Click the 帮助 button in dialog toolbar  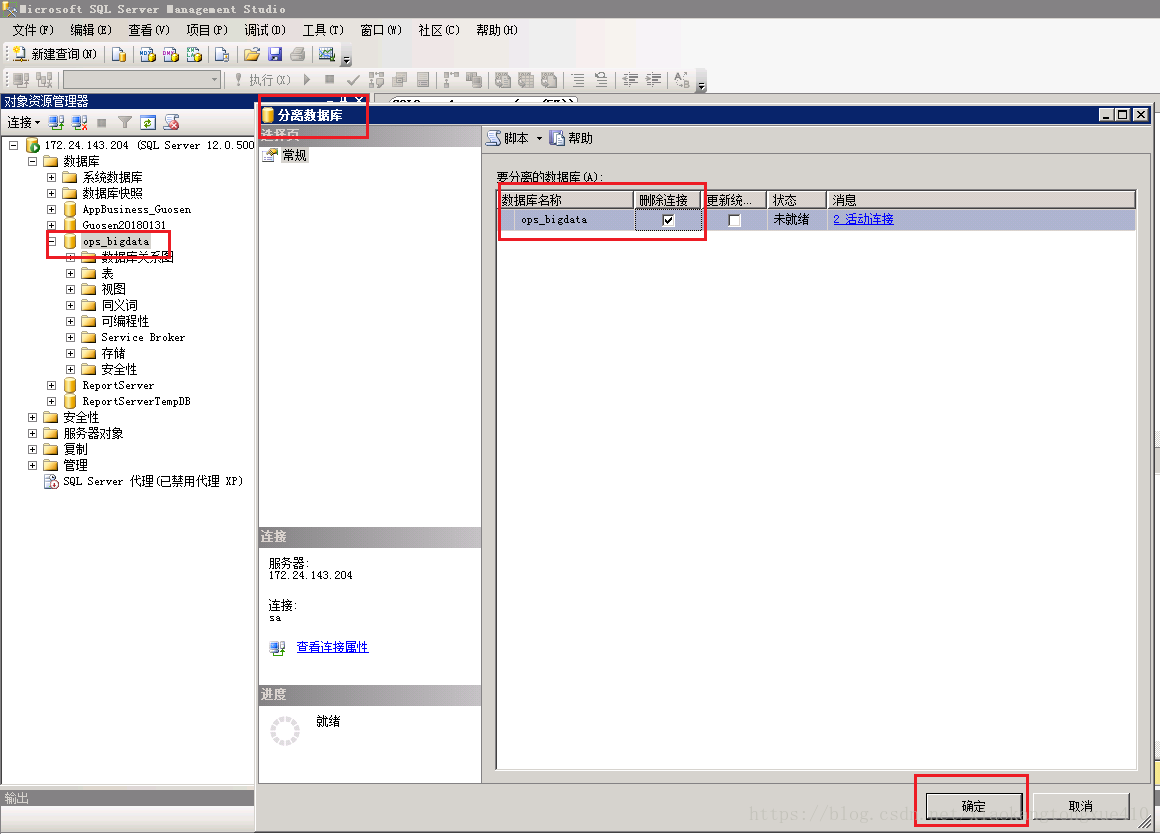click(x=571, y=138)
